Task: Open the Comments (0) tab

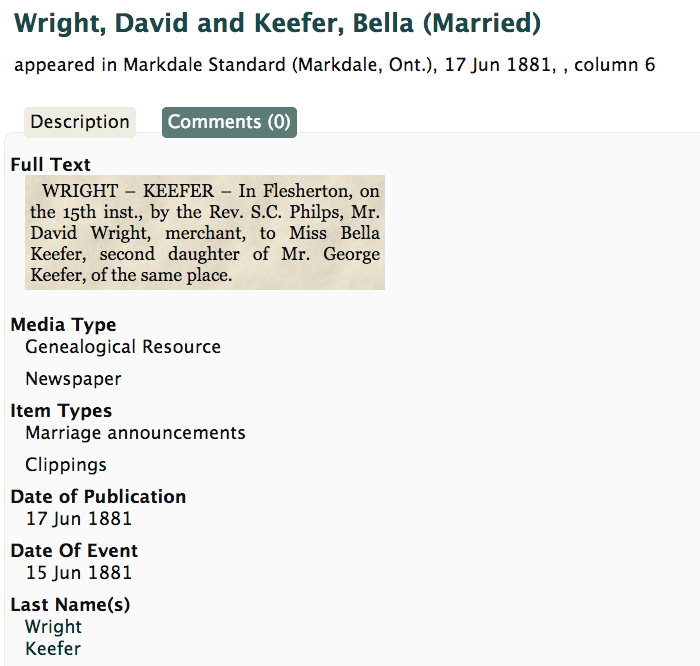Action: pos(229,122)
